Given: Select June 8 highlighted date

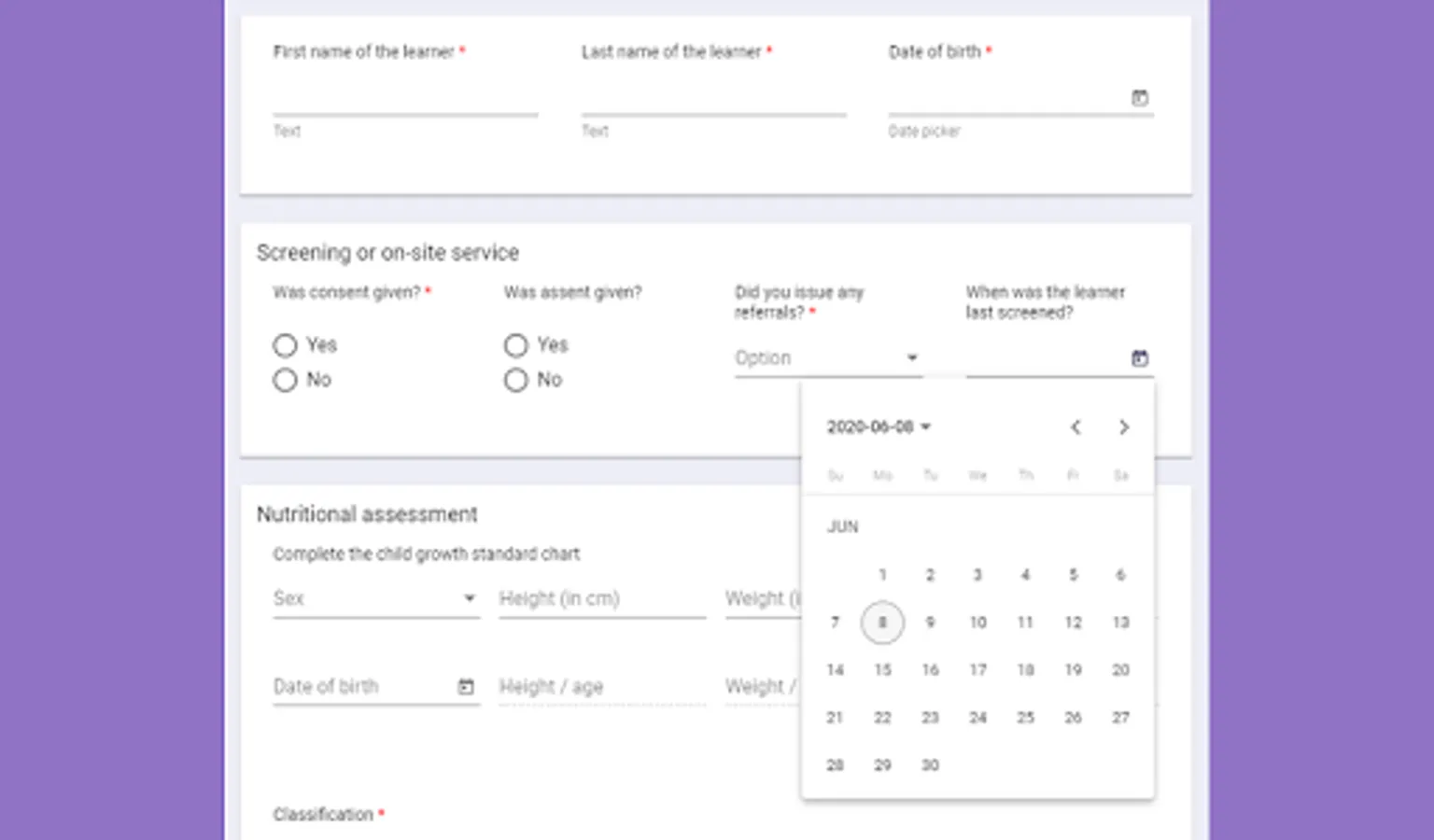Looking at the screenshot, I should pyautogui.click(x=882, y=623).
